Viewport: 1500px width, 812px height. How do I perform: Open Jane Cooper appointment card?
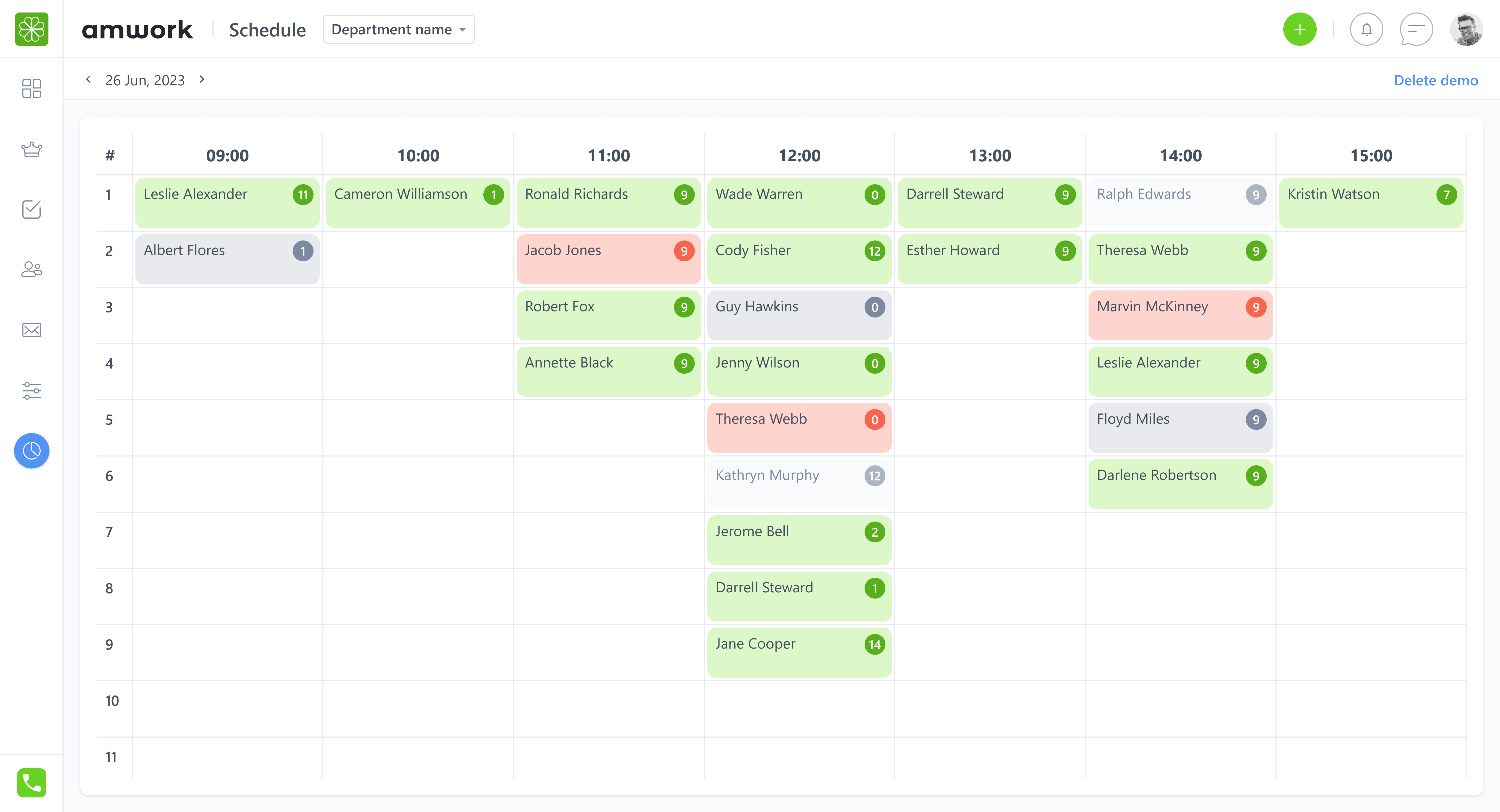pos(798,652)
